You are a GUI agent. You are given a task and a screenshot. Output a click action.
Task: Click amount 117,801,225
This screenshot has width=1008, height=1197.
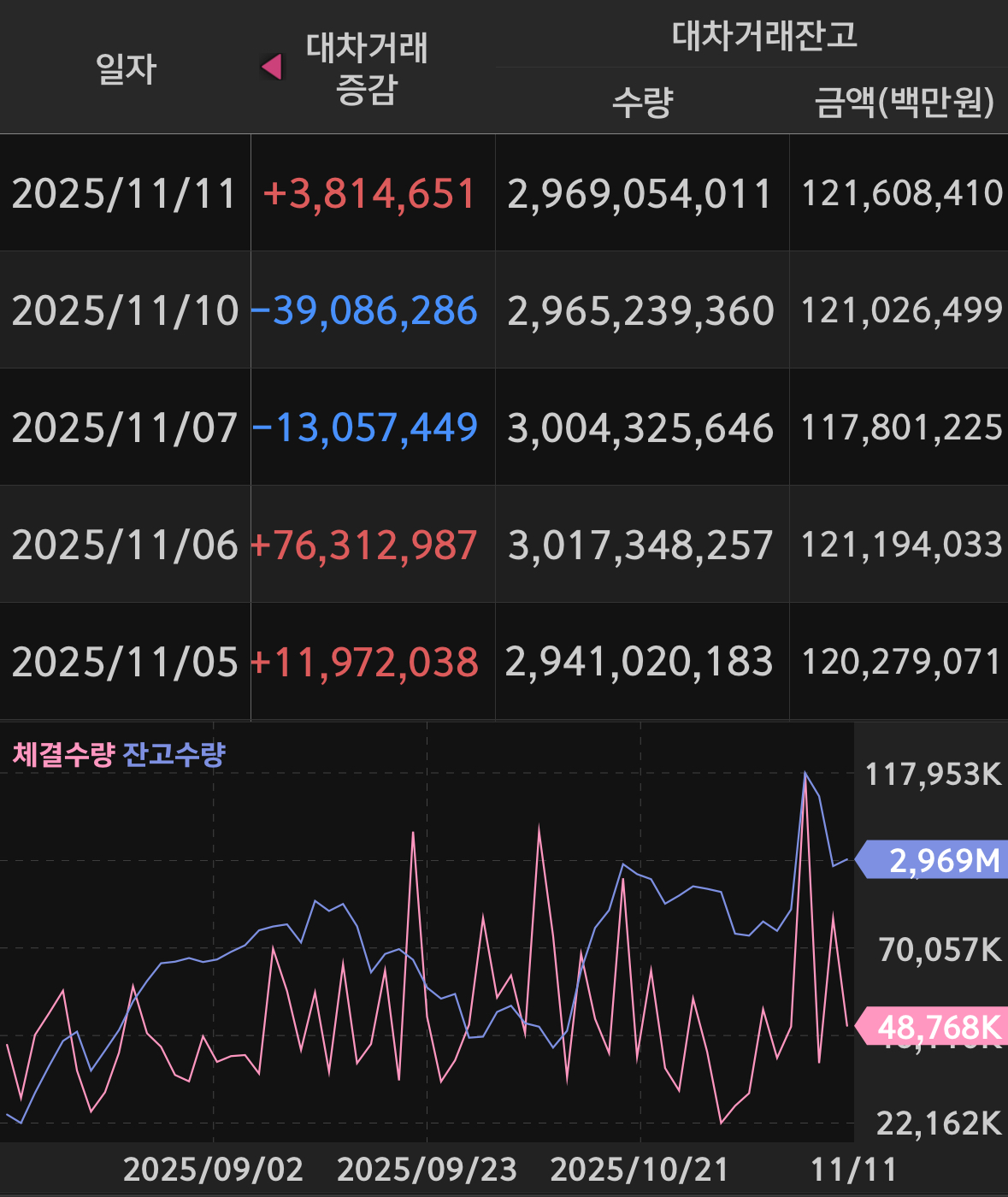coord(902,428)
